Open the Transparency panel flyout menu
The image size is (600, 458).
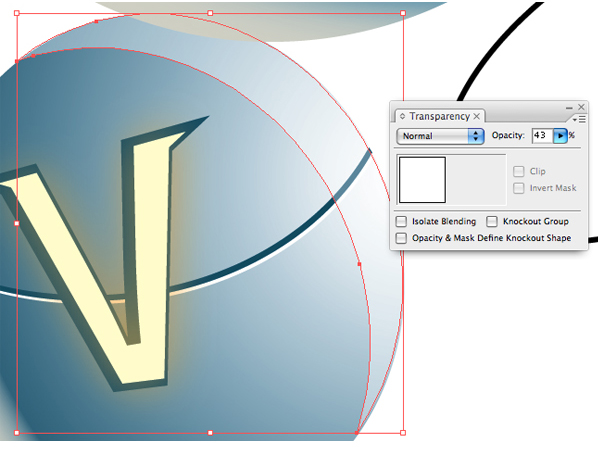pos(580,120)
